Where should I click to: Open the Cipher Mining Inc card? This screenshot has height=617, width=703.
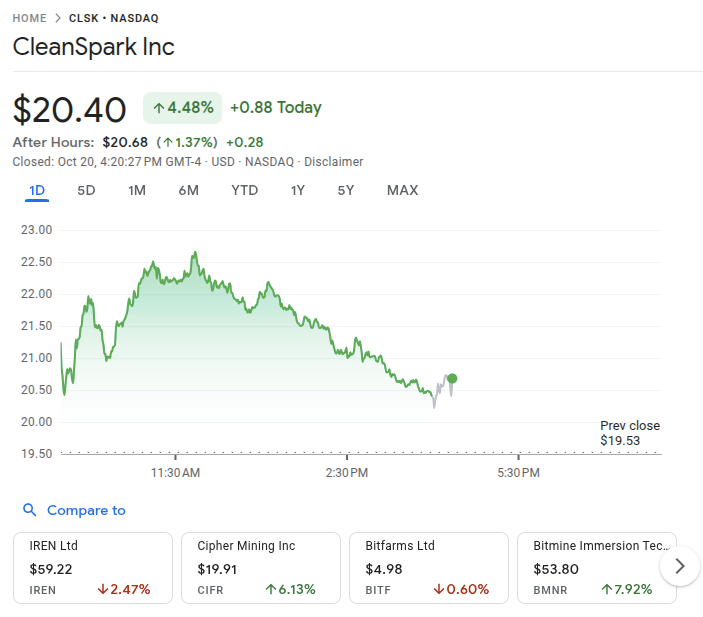[260, 568]
